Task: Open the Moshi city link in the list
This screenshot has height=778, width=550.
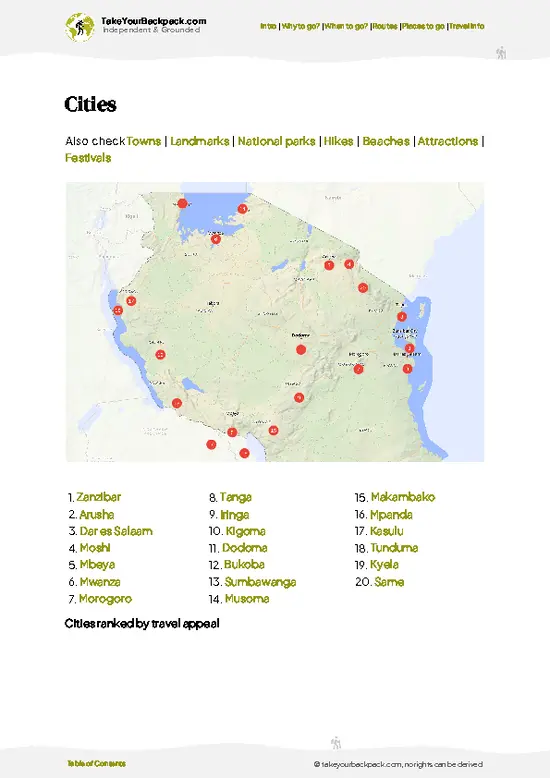Action: click(95, 548)
